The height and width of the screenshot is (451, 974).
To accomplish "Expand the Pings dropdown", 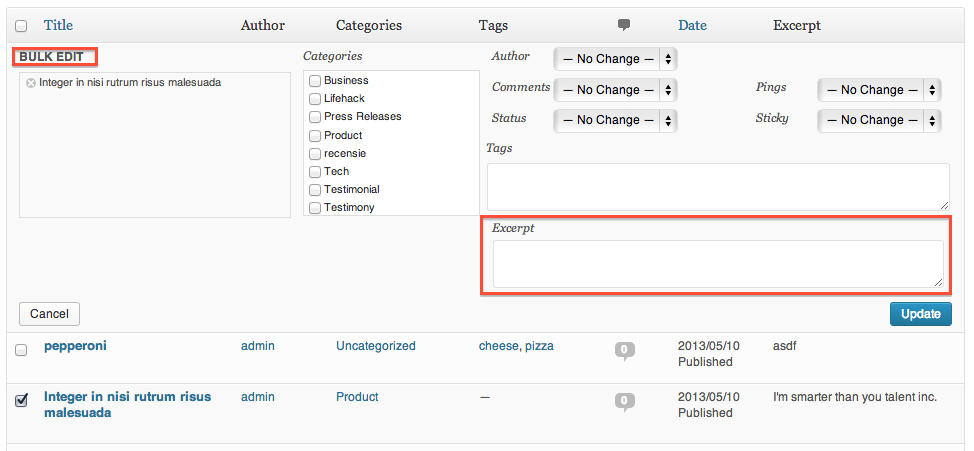I will pyautogui.click(x=879, y=90).
